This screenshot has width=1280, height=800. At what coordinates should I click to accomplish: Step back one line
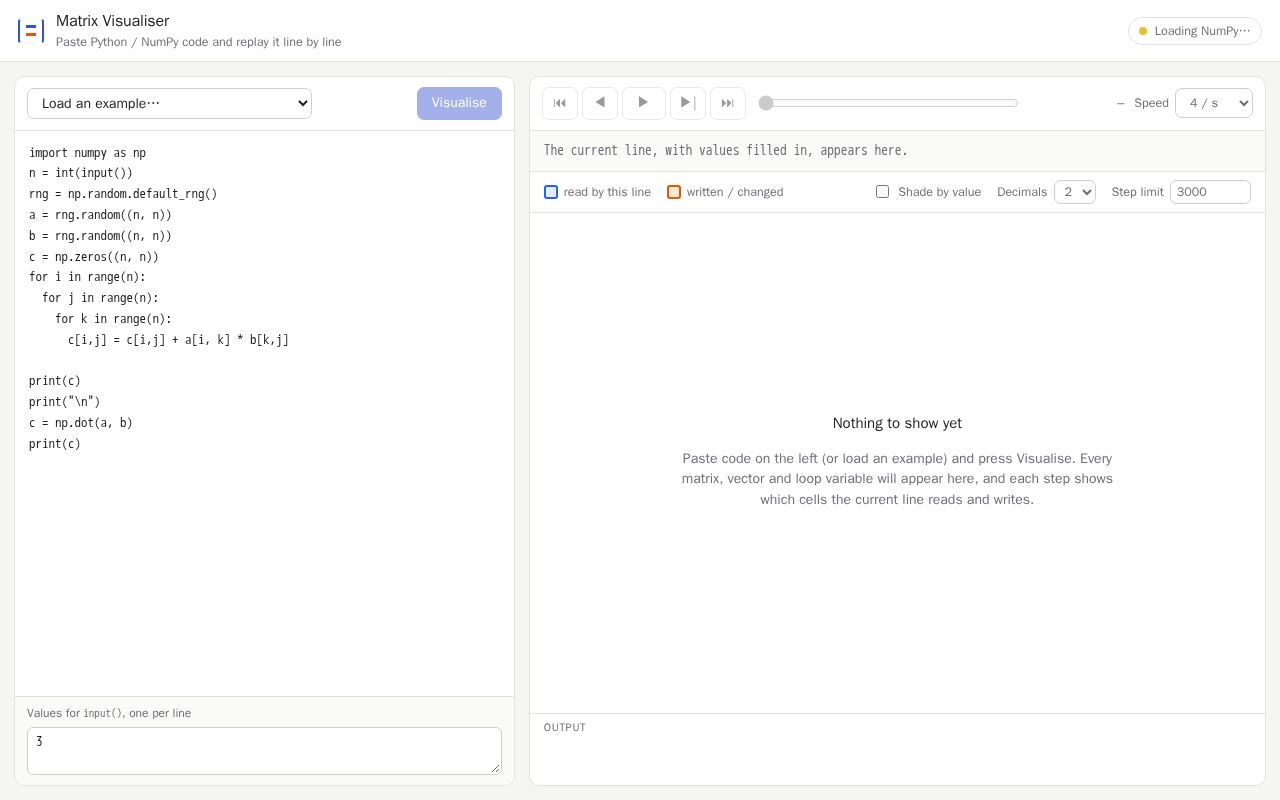click(600, 103)
